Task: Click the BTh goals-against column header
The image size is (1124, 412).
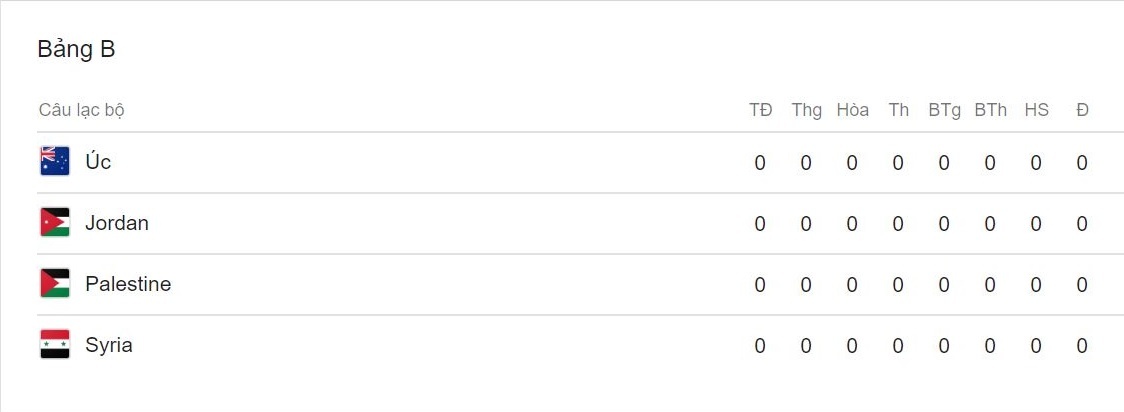Action: 990,110
